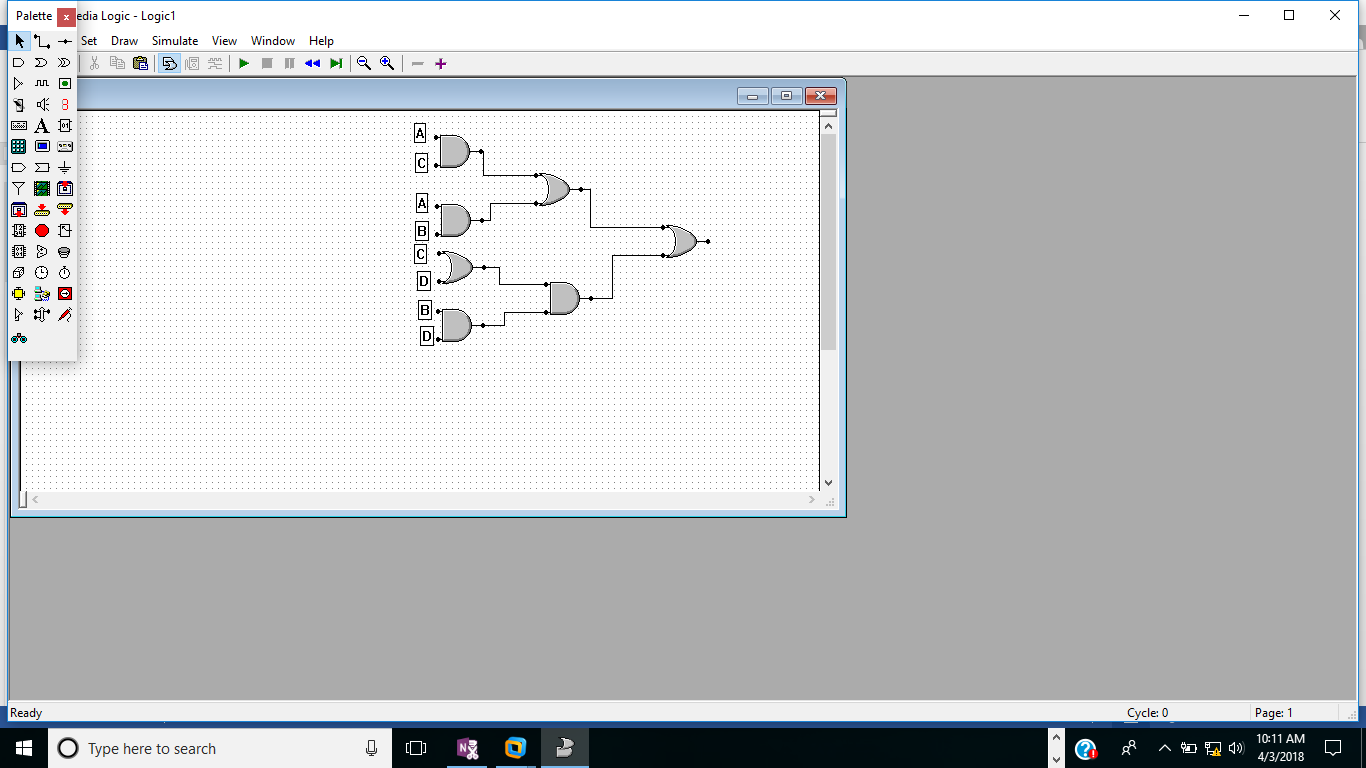Viewport: 1366px width, 768px height.
Task: Select the arrow selection tool in the palette
Action: 18,41
